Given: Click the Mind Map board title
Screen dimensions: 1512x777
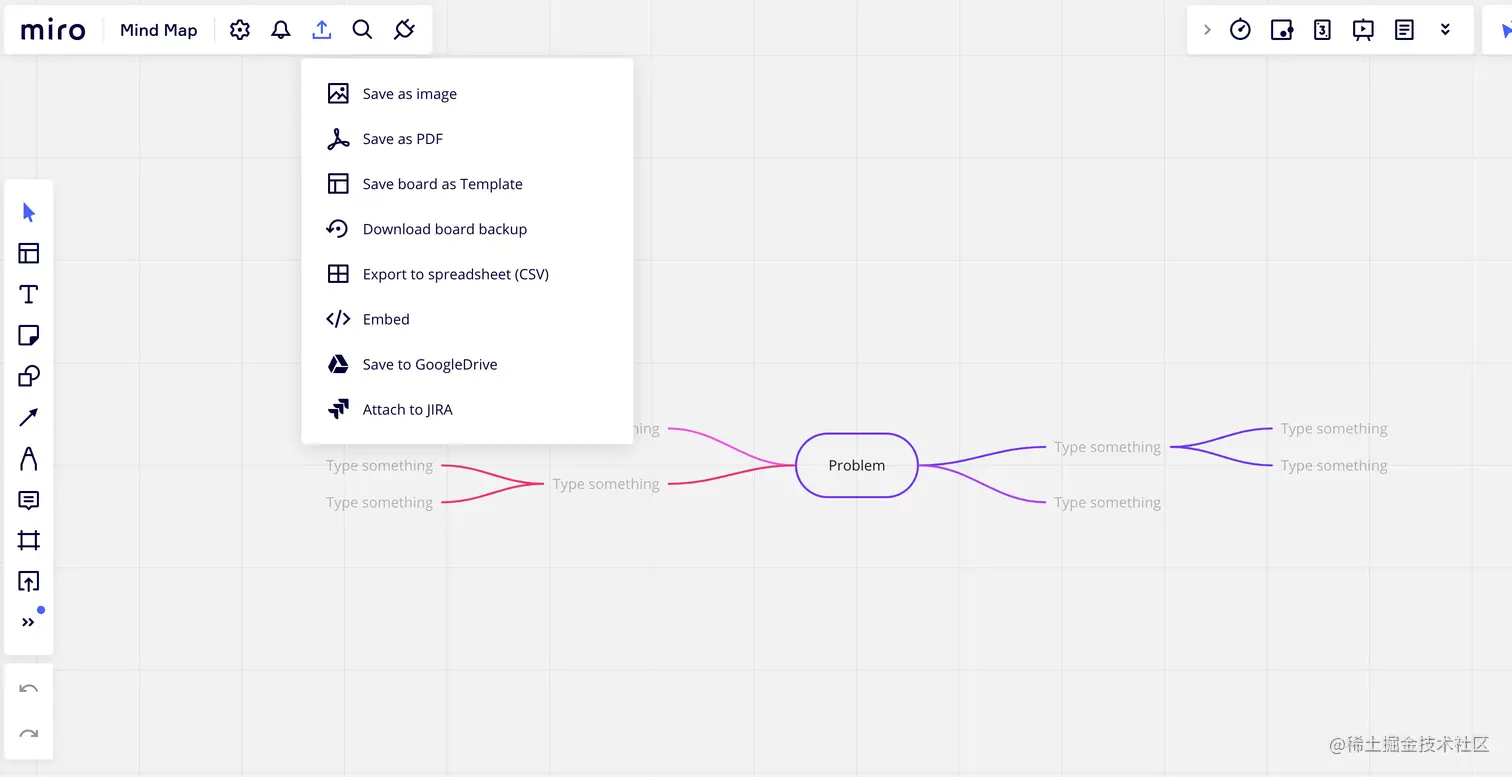Looking at the screenshot, I should [159, 30].
